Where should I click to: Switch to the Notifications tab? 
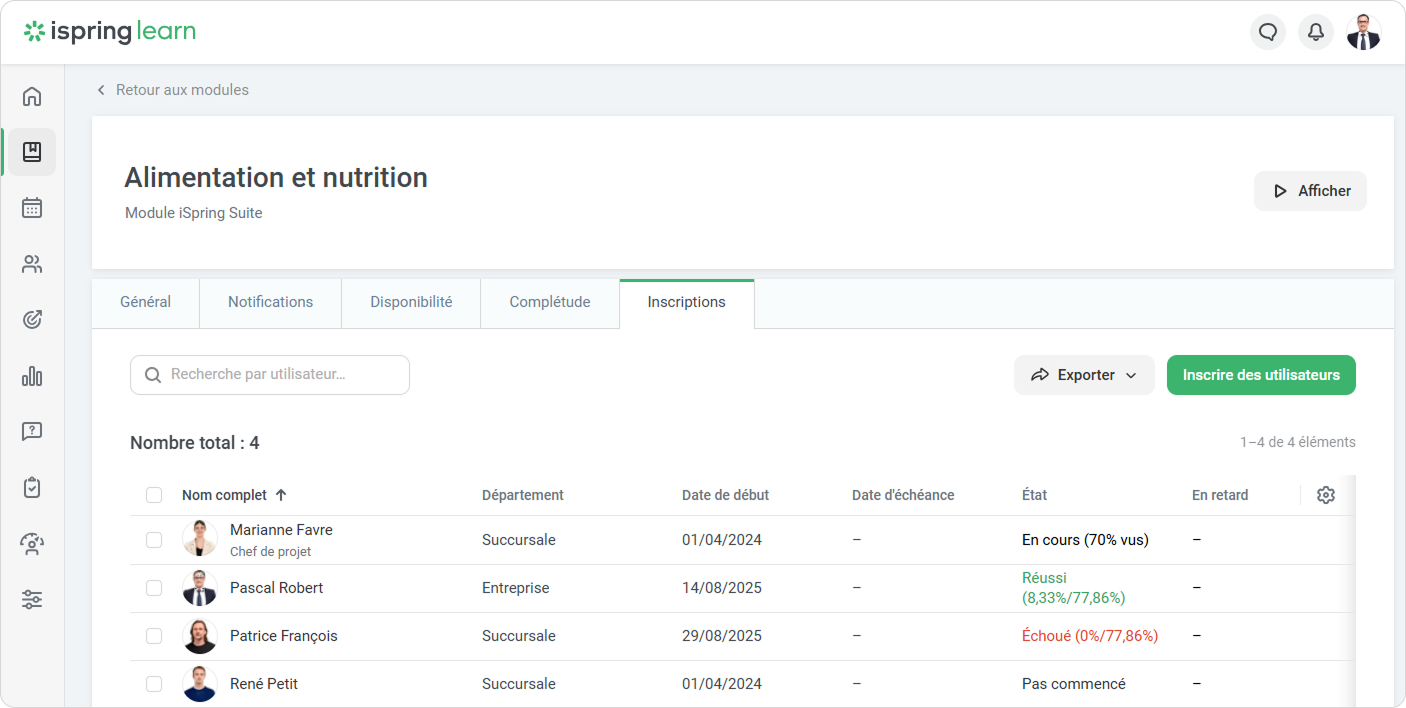coord(270,302)
